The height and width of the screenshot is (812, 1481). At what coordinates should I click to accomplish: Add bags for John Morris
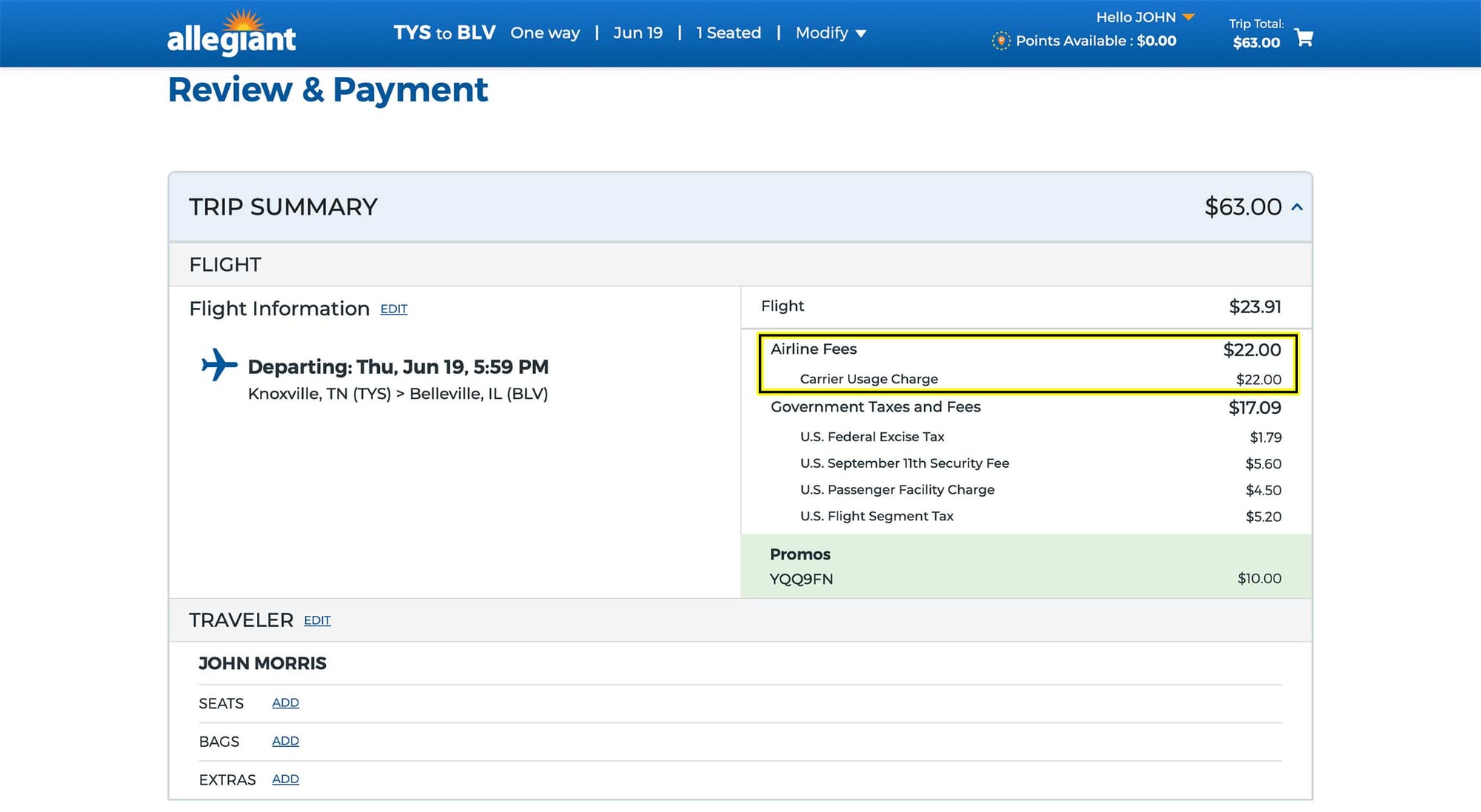pyautogui.click(x=285, y=741)
